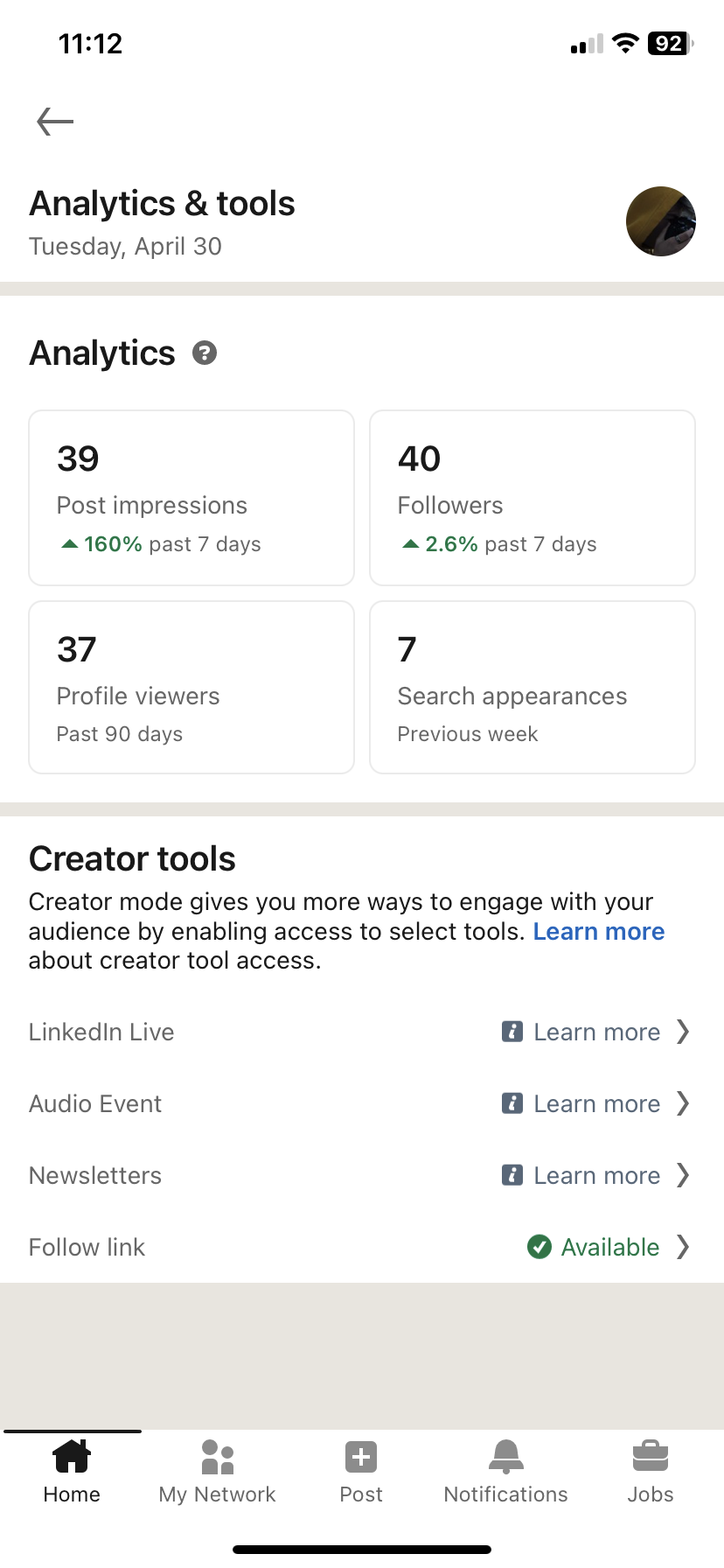Image resolution: width=724 pixels, height=1568 pixels.
Task: Click the blue Learn more paragraph link
Action: click(x=599, y=931)
